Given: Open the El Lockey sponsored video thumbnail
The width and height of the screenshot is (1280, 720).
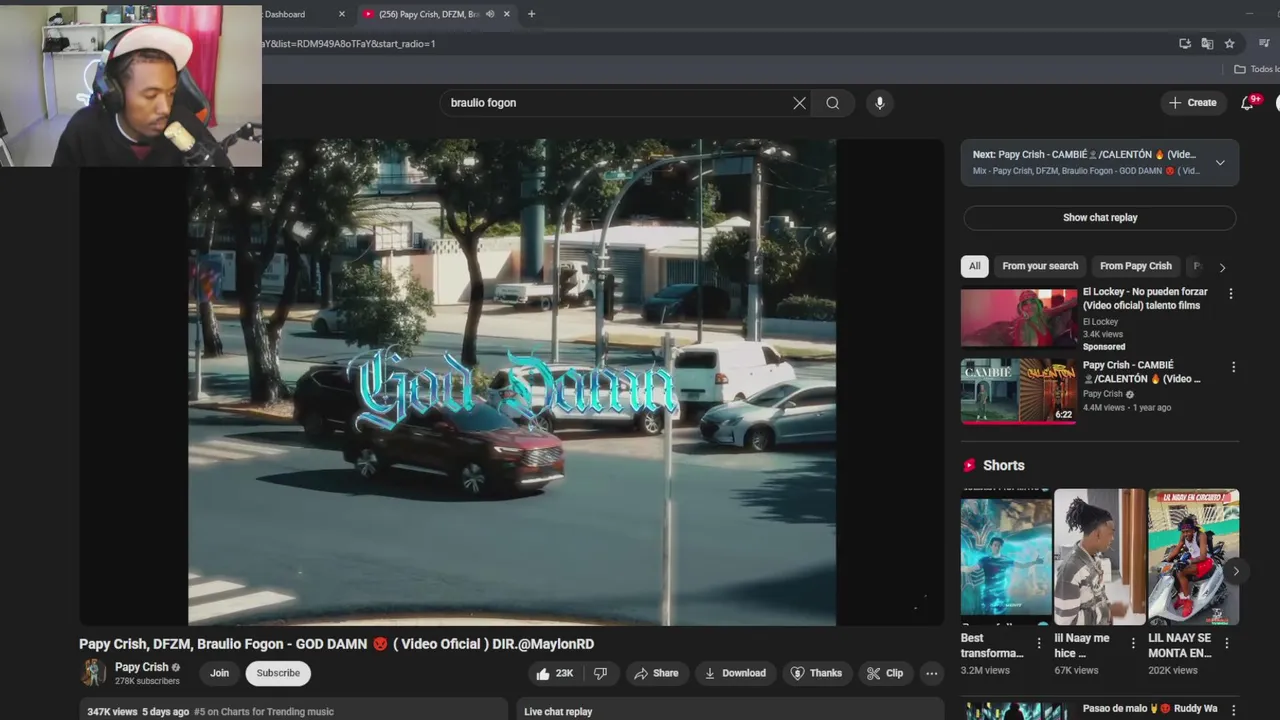Looking at the screenshot, I should pyautogui.click(x=1019, y=318).
